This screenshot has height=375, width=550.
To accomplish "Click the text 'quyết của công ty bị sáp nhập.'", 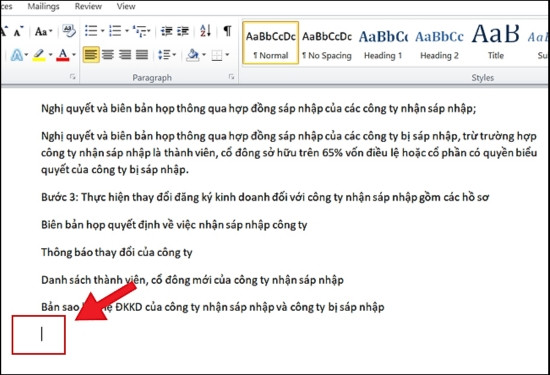I will (115, 170).
